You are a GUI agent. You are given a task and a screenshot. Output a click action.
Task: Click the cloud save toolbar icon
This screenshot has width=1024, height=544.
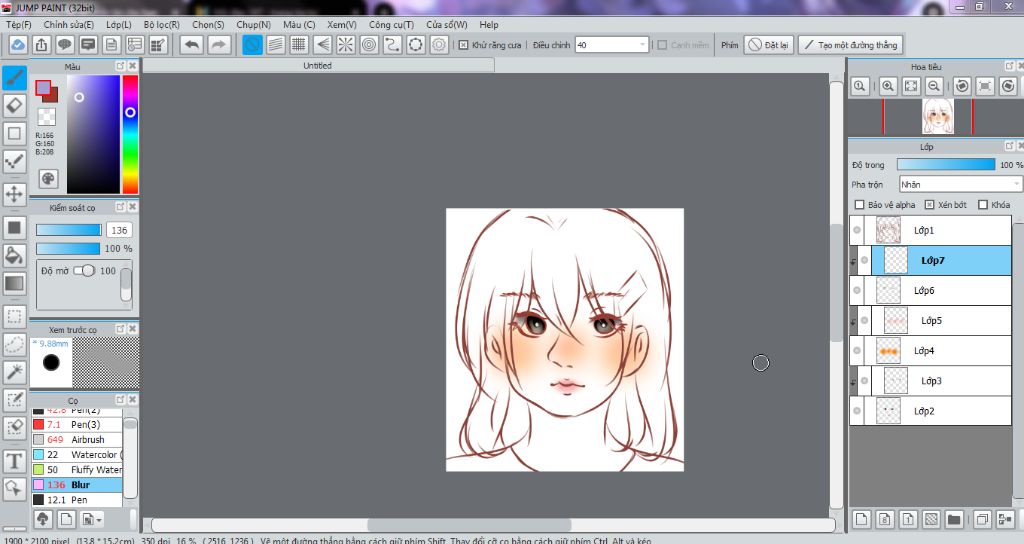18,45
